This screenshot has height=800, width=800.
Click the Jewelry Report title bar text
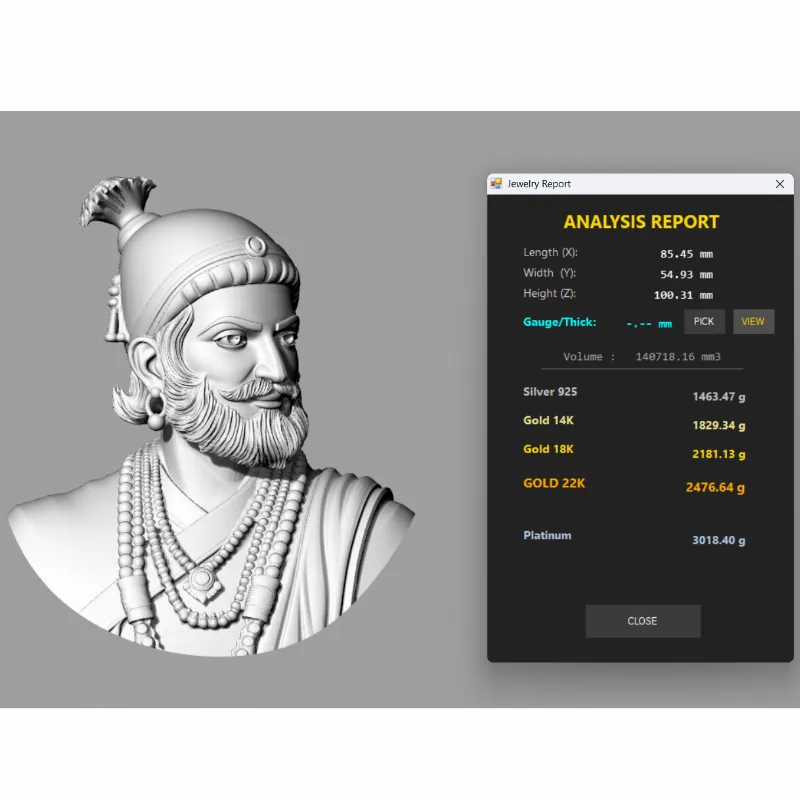tap(539, 184)
